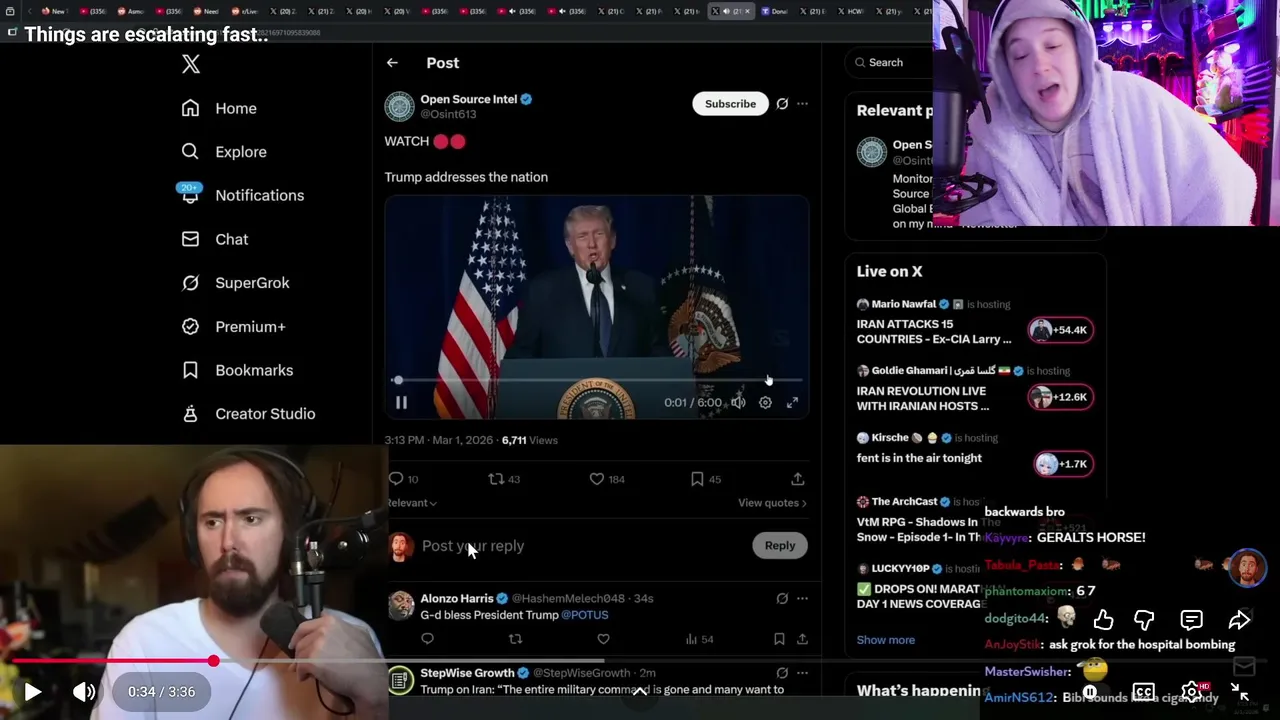This screenshot has height=720, width=1280.
Task: Click the X logo in the sidebar
Action: tap(191, 64)
